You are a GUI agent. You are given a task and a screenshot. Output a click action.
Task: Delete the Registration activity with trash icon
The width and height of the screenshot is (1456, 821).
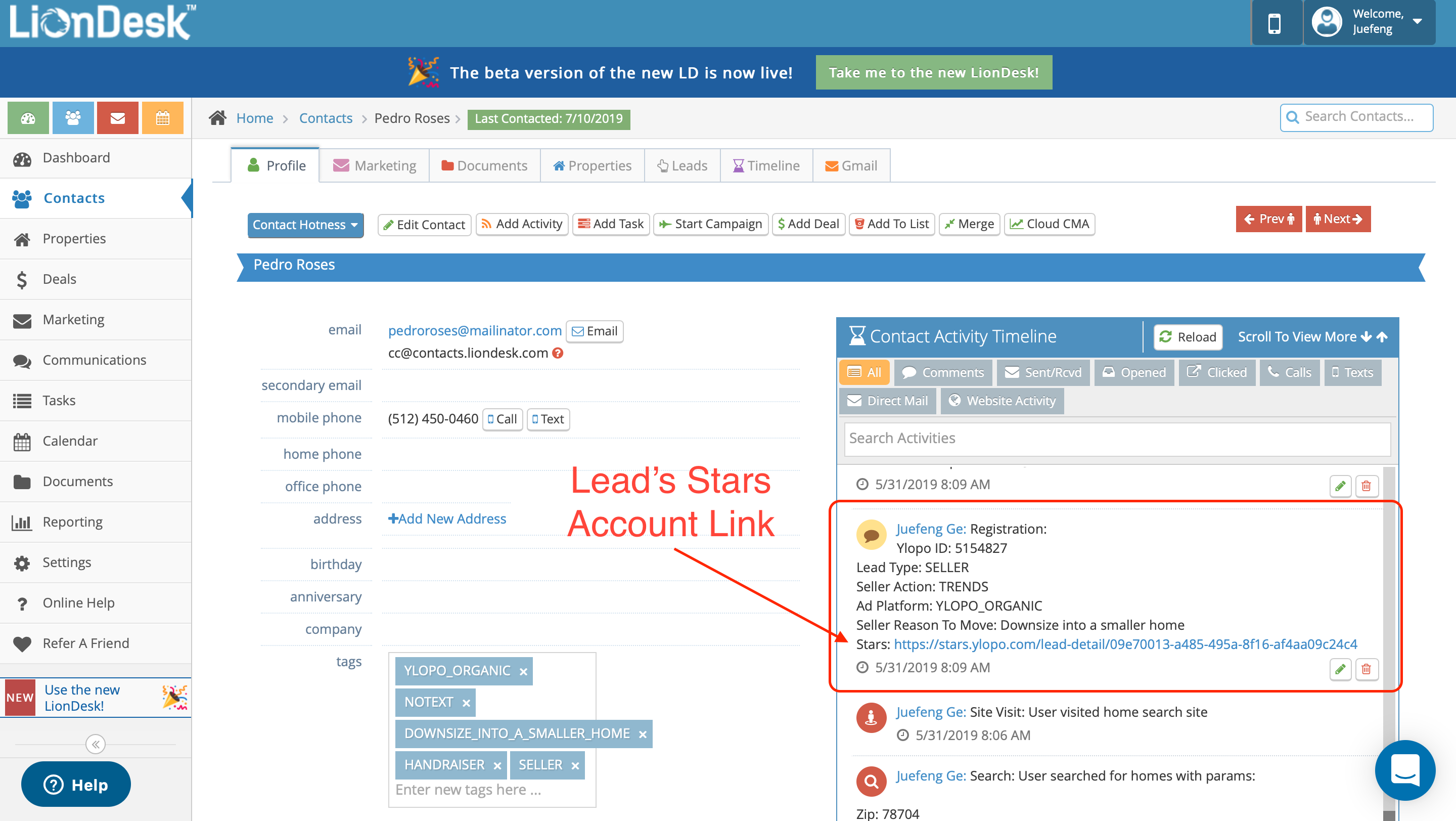coord(1366,669)
